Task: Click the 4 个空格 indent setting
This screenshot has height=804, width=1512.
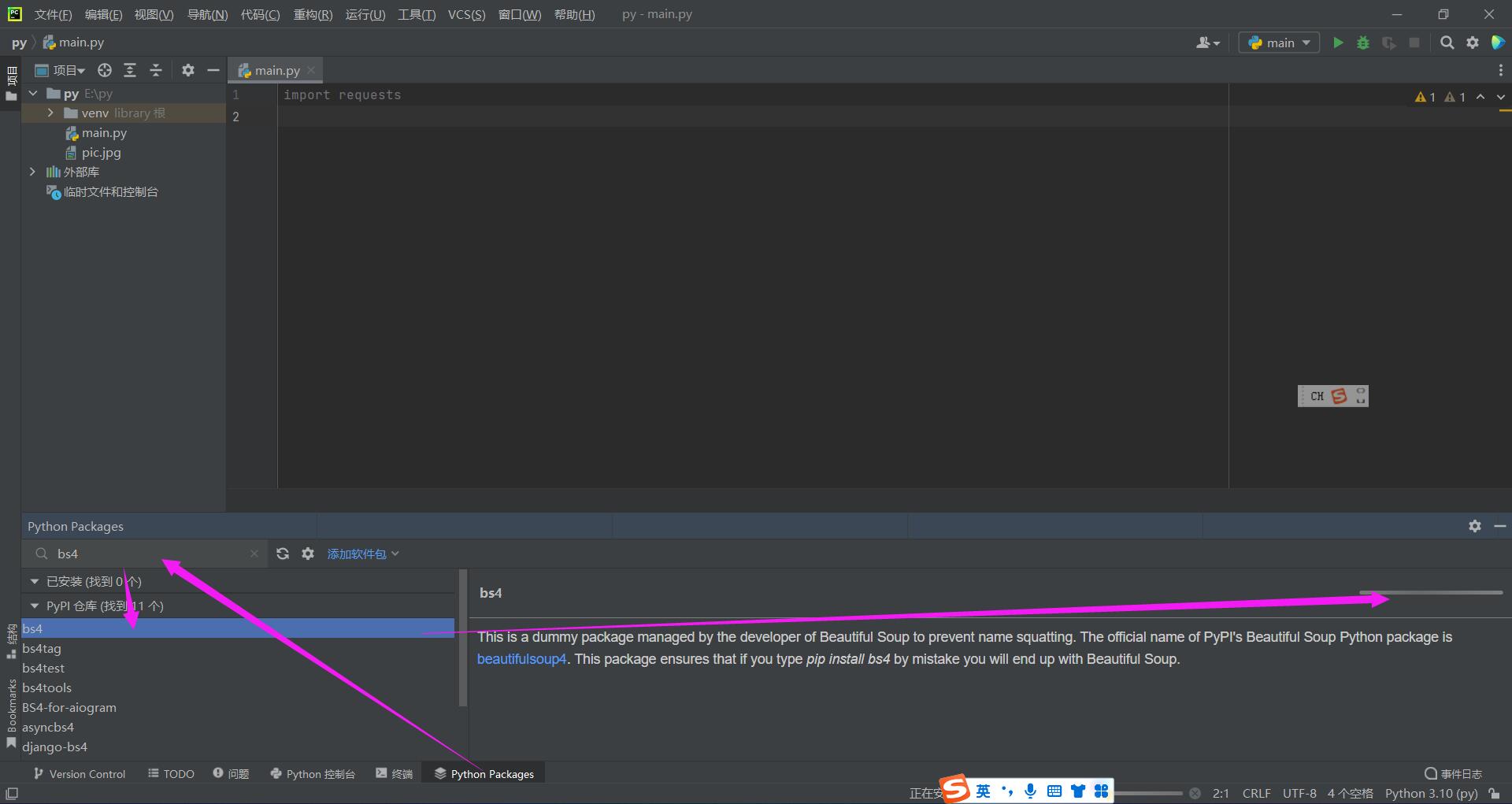Action: pyautogui.click(x=1350, y=793)
